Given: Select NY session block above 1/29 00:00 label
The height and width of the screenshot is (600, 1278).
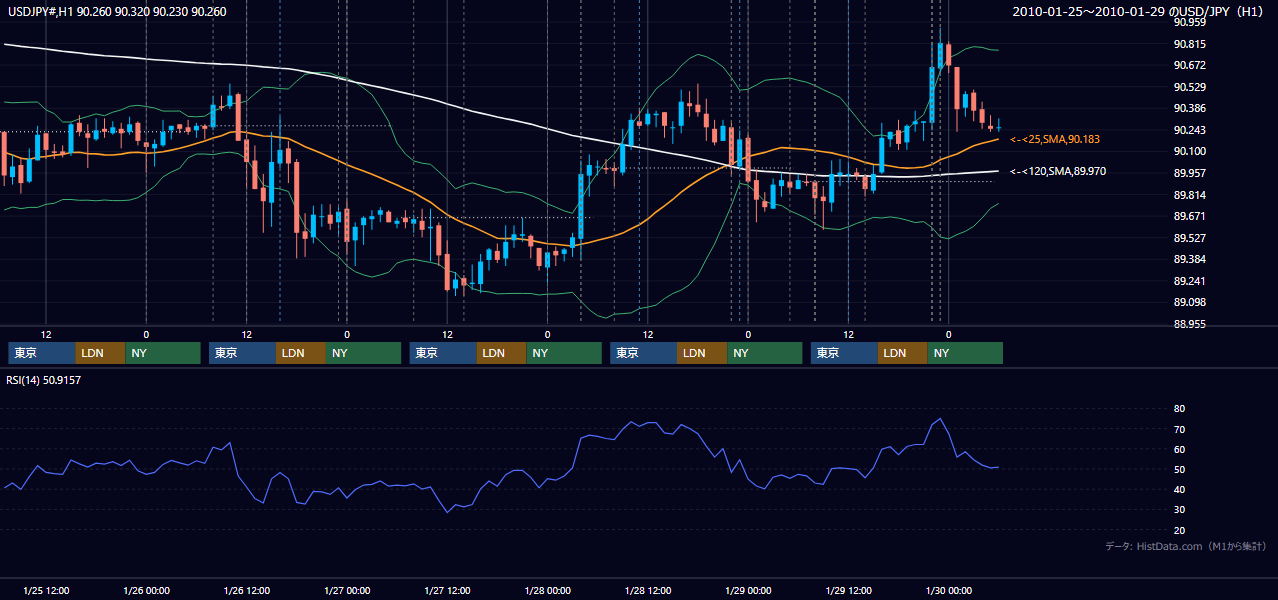Looking at the screenshot, I should pyautogui.click(x=765, y=353).
